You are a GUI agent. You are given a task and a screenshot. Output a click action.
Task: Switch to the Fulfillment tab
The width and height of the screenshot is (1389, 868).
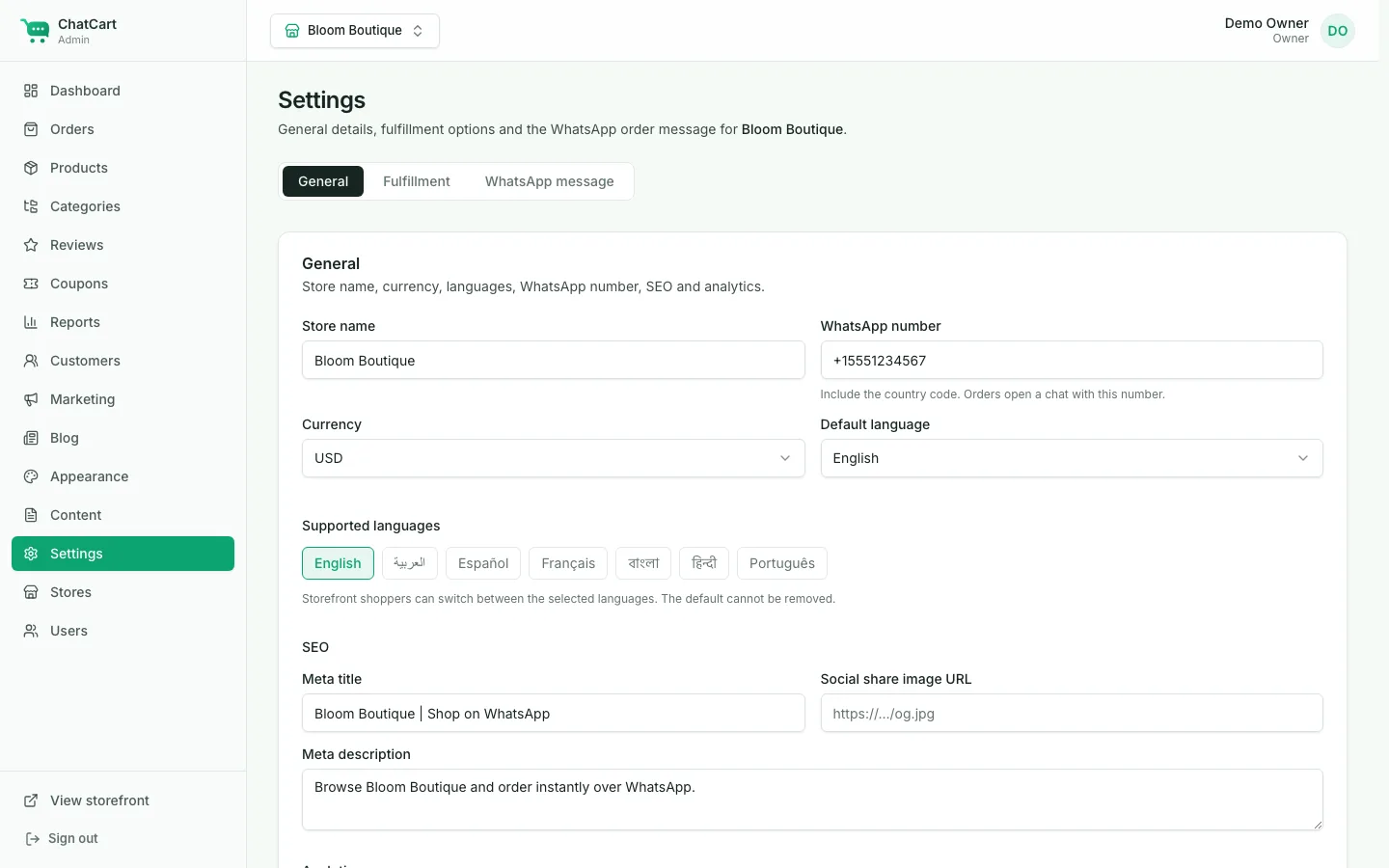point(417,181)
